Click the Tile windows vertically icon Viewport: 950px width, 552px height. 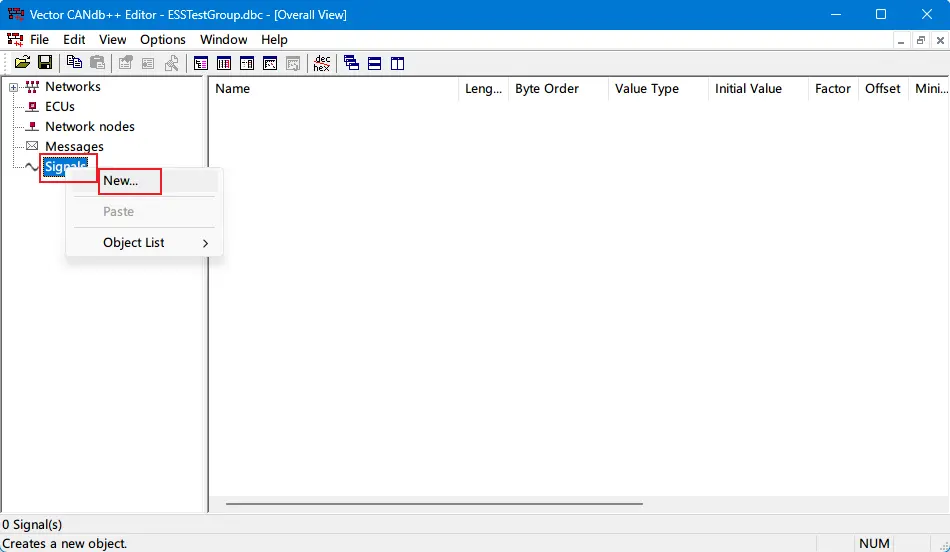397,63
